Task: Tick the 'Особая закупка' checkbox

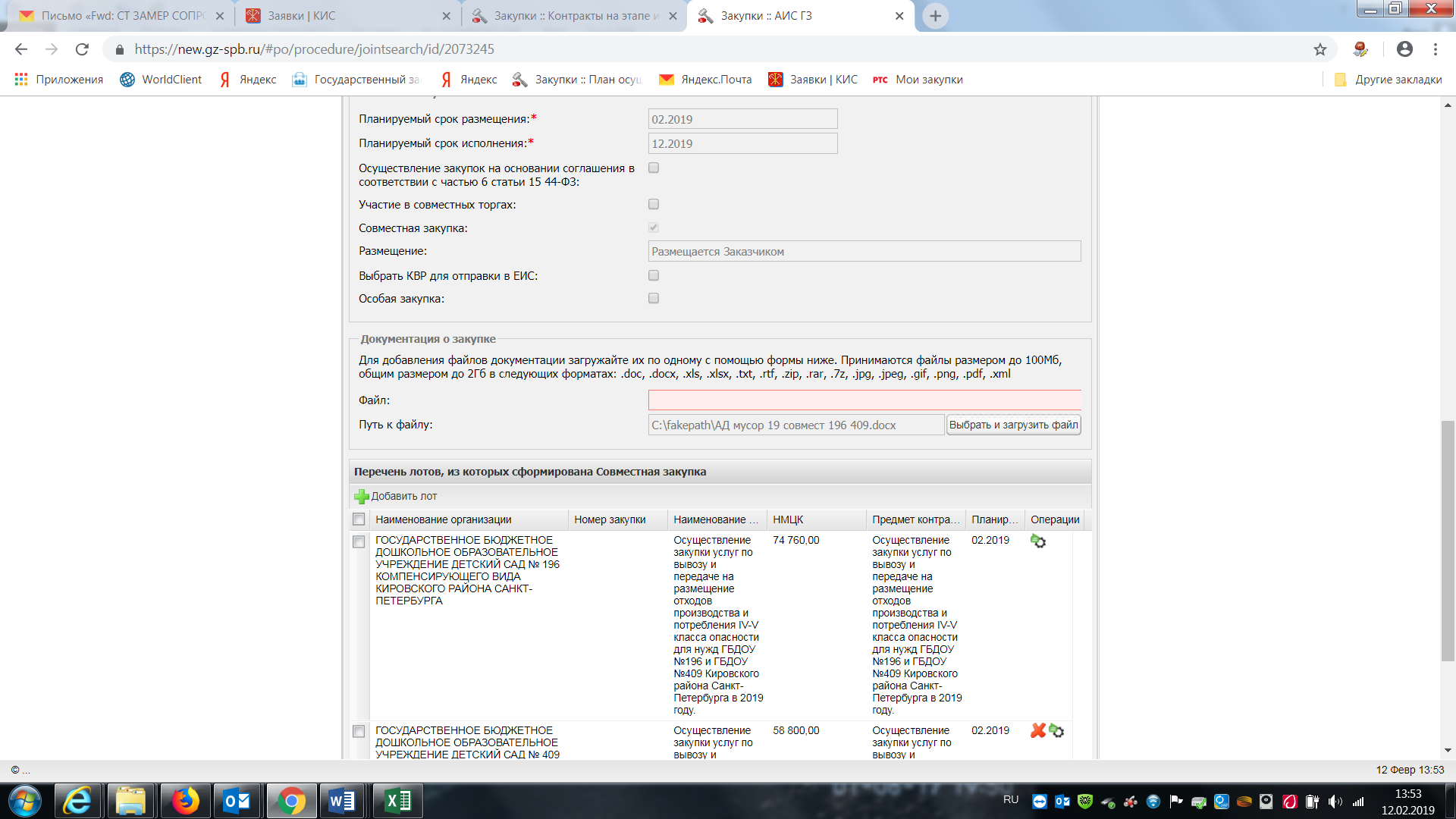Action: pos(654,299)
